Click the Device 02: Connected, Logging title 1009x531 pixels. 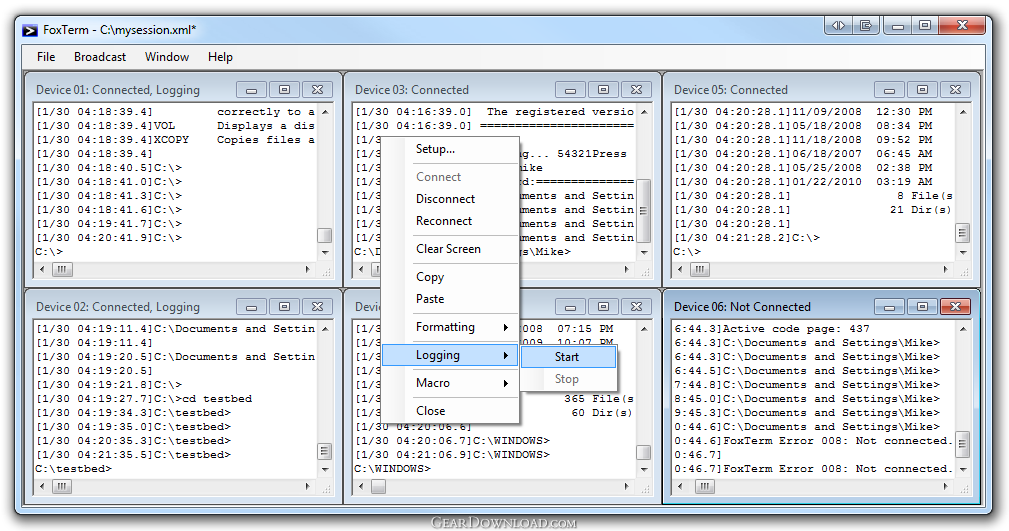(x=118, y=307)
